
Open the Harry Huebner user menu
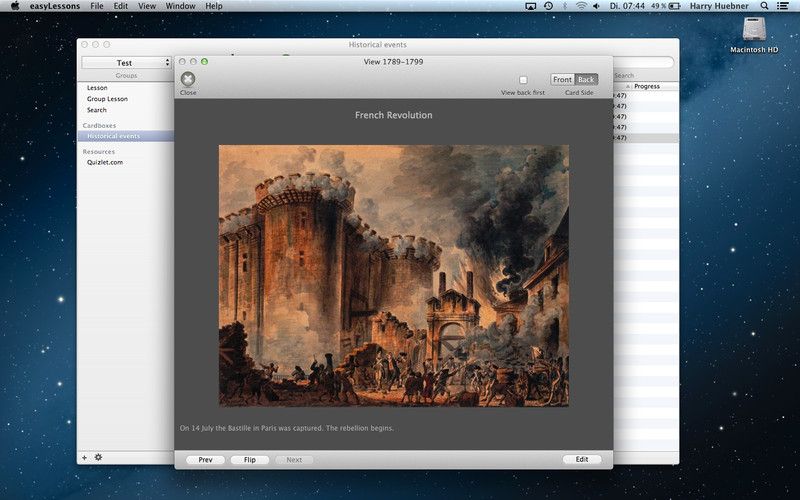(x=719, y=6)
